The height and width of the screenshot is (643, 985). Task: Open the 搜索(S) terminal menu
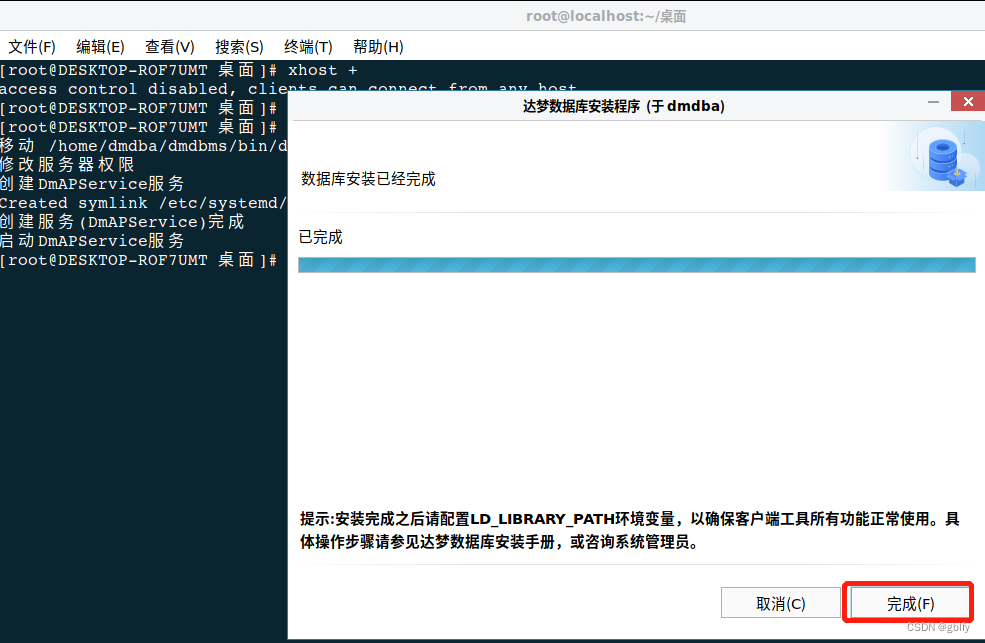[x=239, y=47]
